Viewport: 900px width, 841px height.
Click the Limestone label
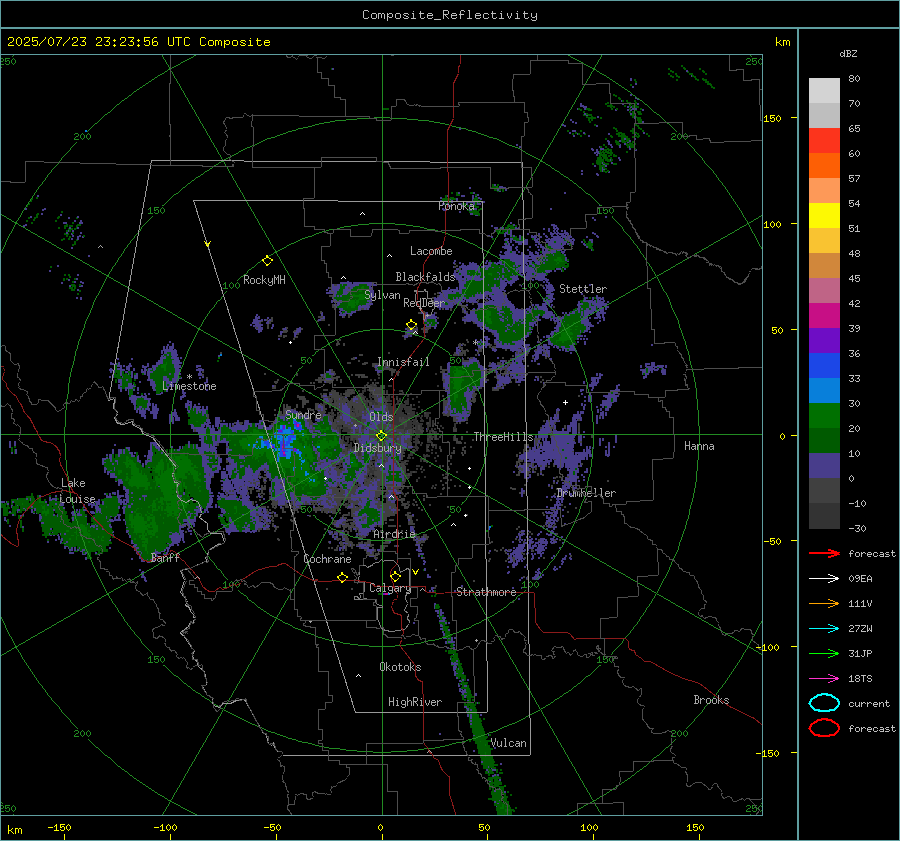coord(189,386)
